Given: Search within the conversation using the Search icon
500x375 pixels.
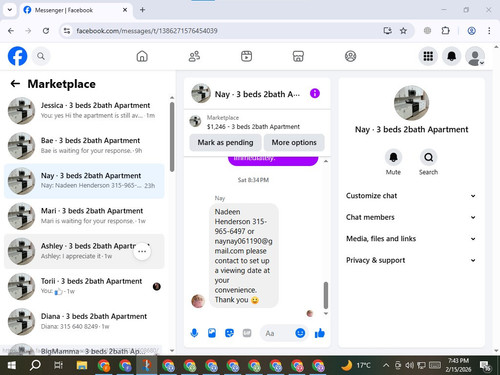Looking at the screenshot, I should click(428, 157).
